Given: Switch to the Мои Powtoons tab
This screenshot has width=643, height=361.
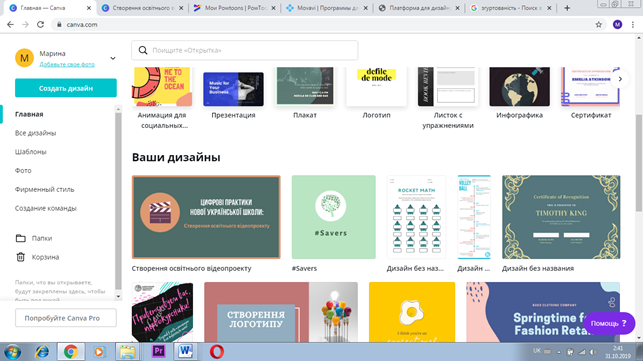Looking at the screenshot, I should click(x=235, y=8).
